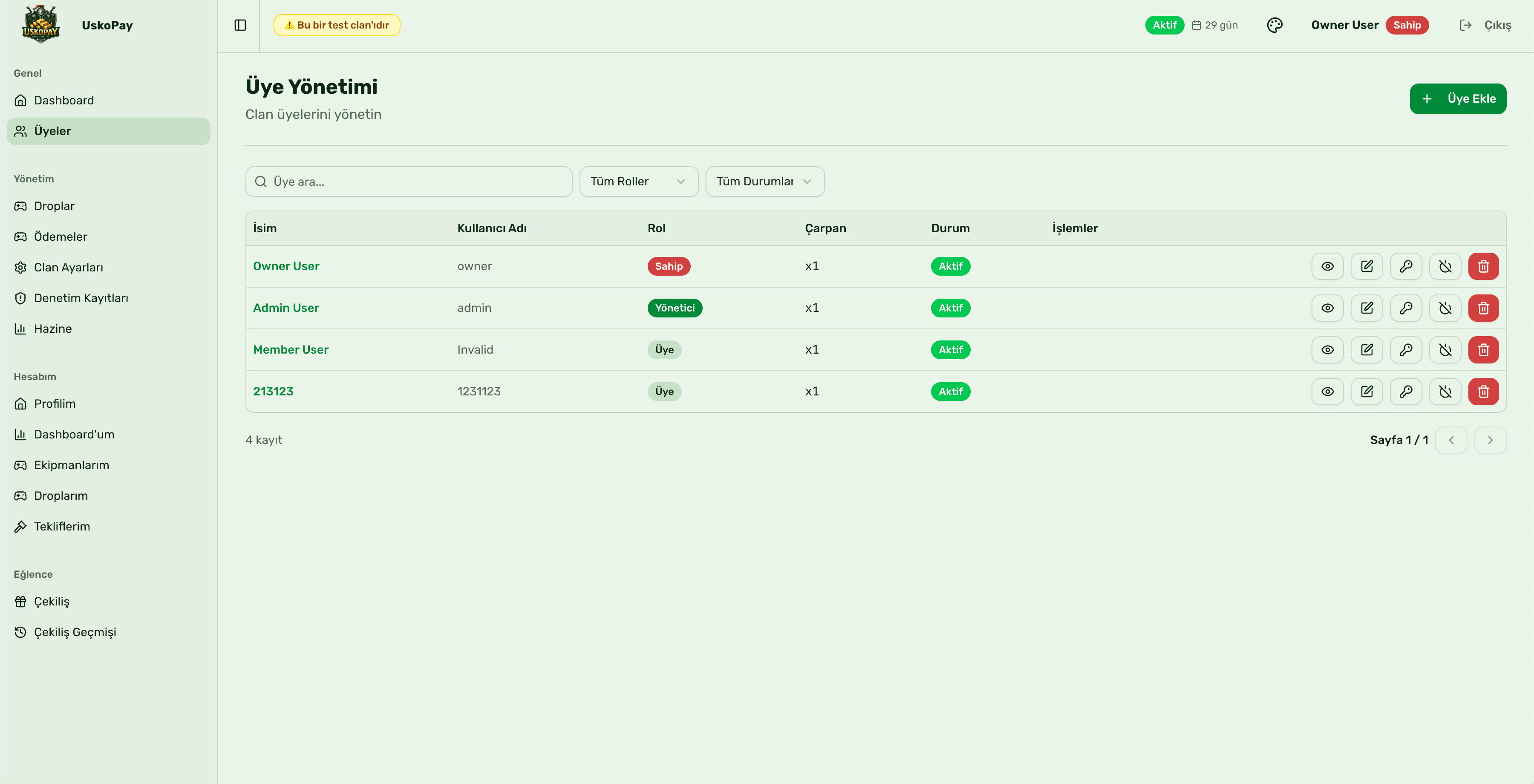Click the eye icon on Owner User row
Screen dimensions: 1534x784
click(x=1327, y=266)
